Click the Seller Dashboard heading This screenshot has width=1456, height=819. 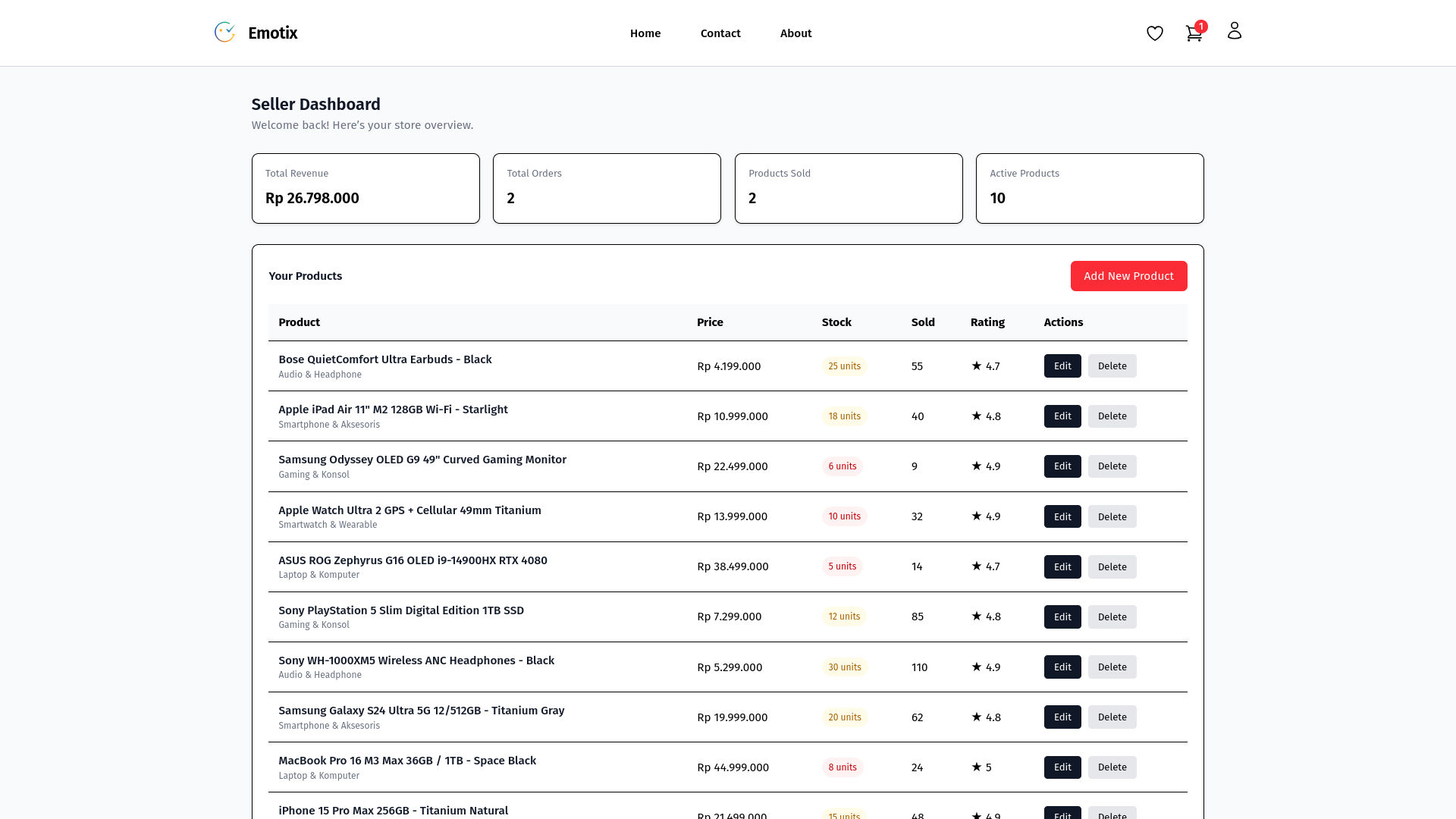pyautogui.click(x=316, y=105)
